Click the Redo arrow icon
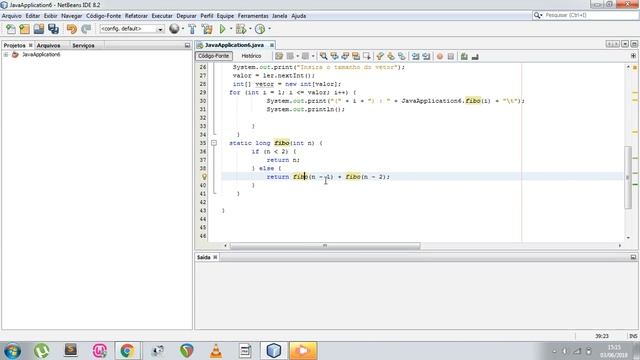 pos(86,29)
